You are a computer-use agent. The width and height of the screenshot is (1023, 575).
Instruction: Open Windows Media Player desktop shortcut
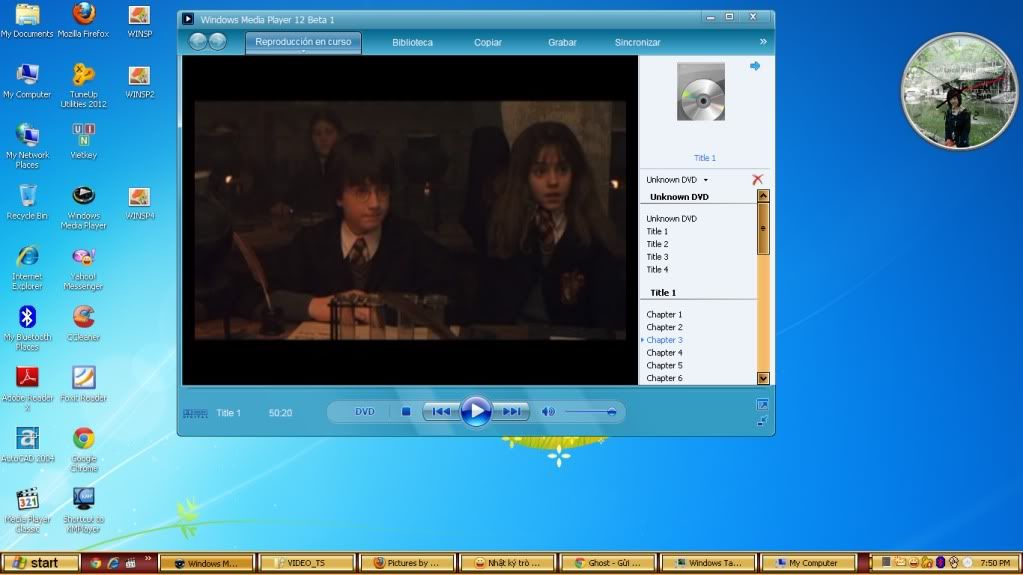tap(84, 208)
